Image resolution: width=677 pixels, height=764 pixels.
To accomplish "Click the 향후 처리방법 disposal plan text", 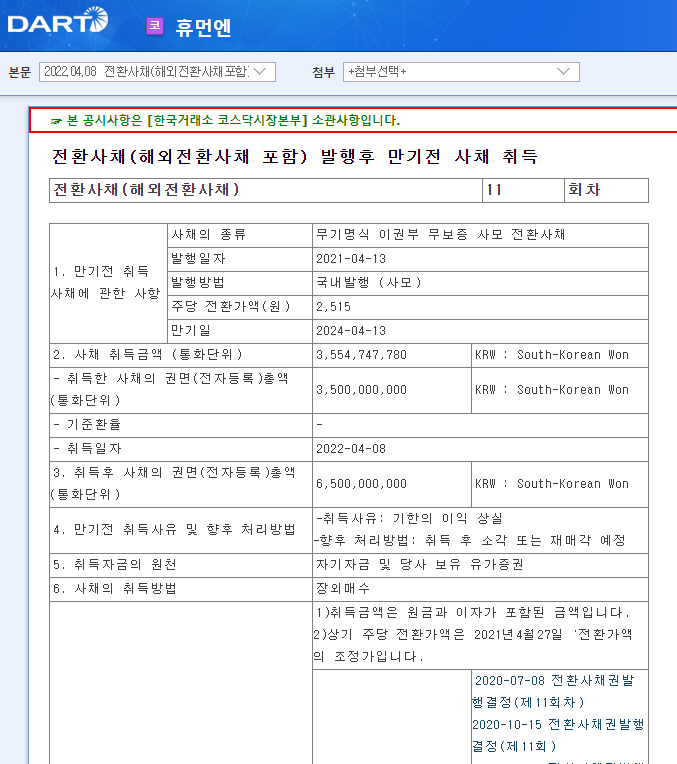I will pyautogui.click(x=470, y=540).
